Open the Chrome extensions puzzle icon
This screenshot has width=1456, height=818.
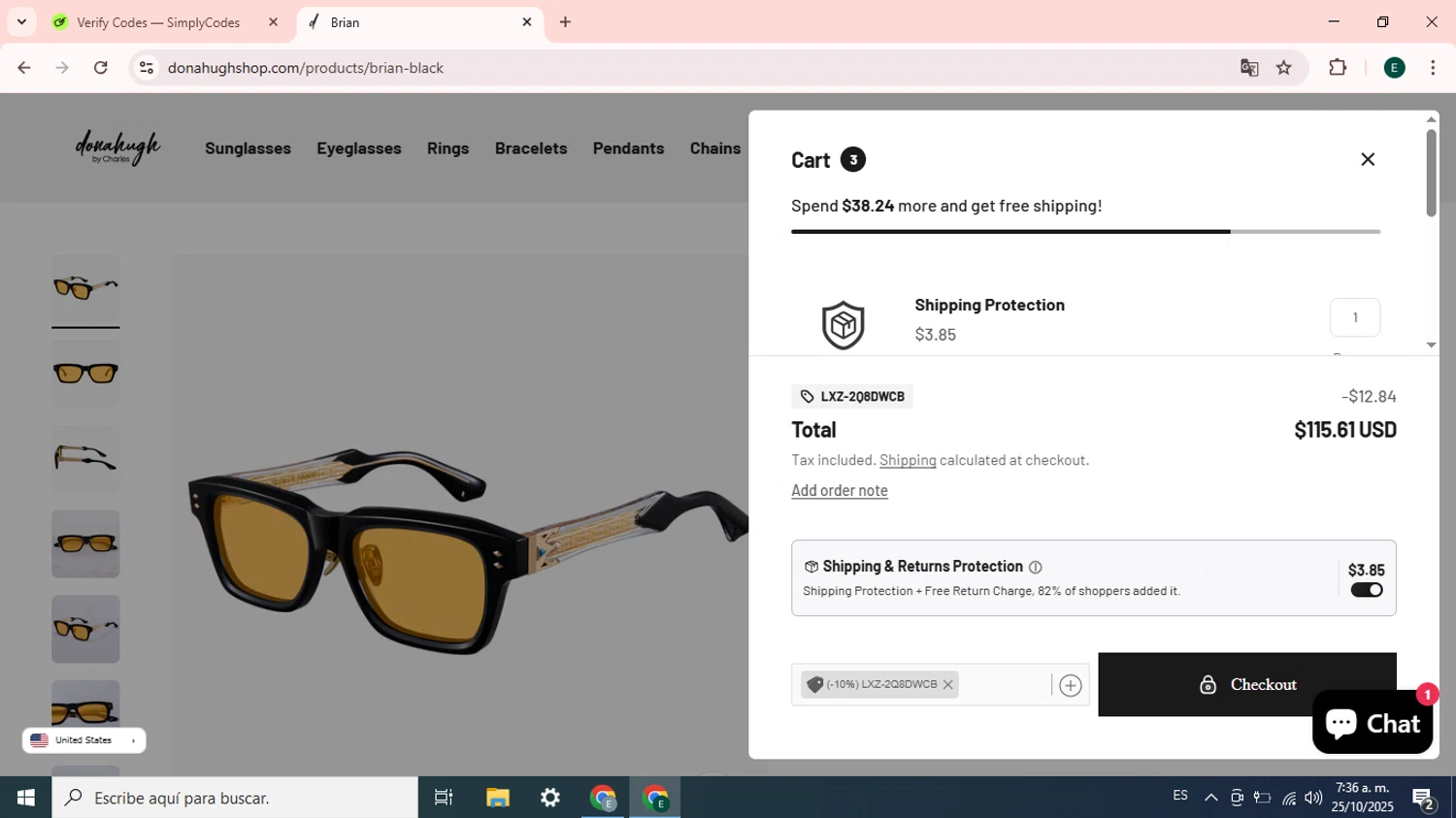[x=1338, y=68]
